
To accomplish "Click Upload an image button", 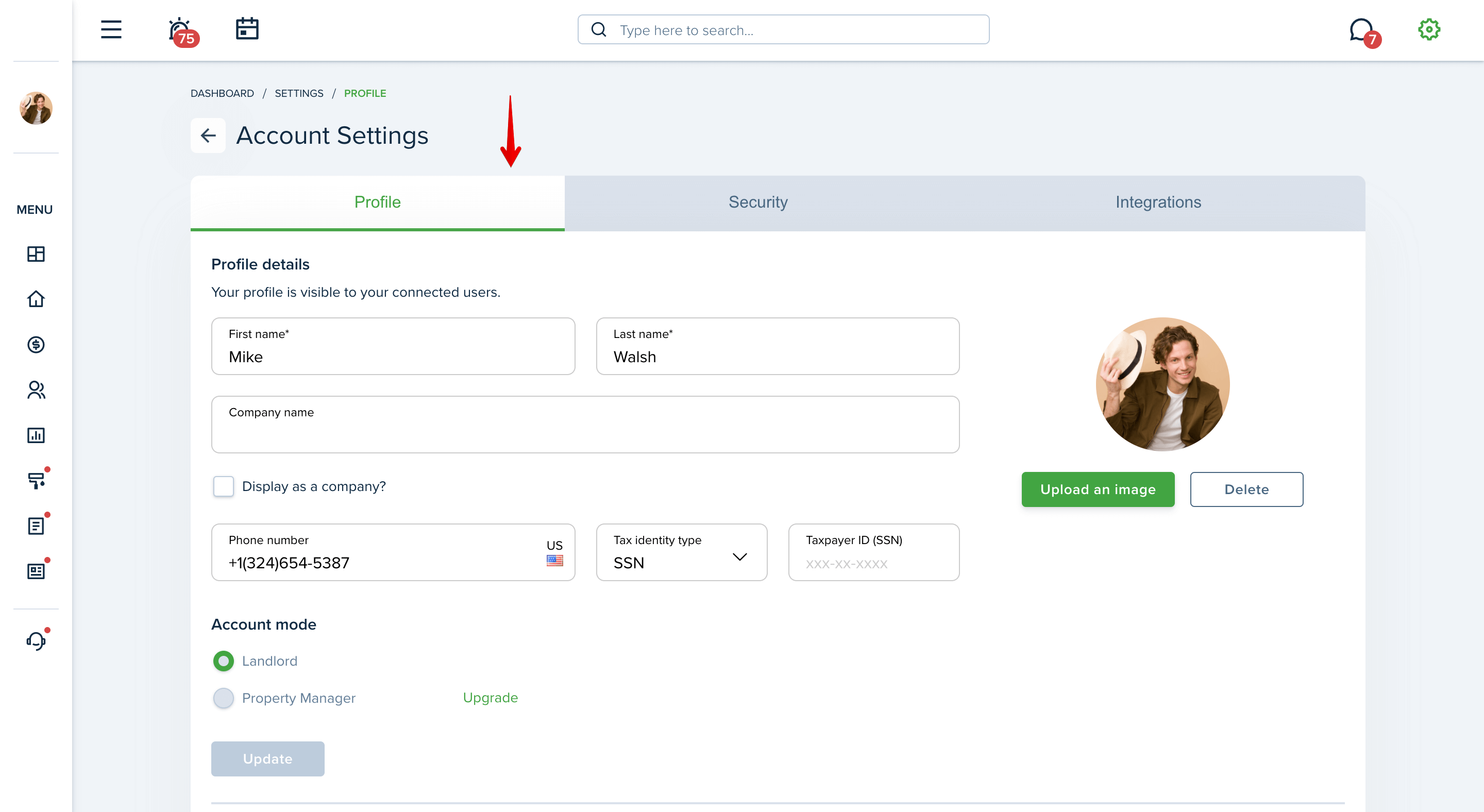I will tap(1098, 489).
